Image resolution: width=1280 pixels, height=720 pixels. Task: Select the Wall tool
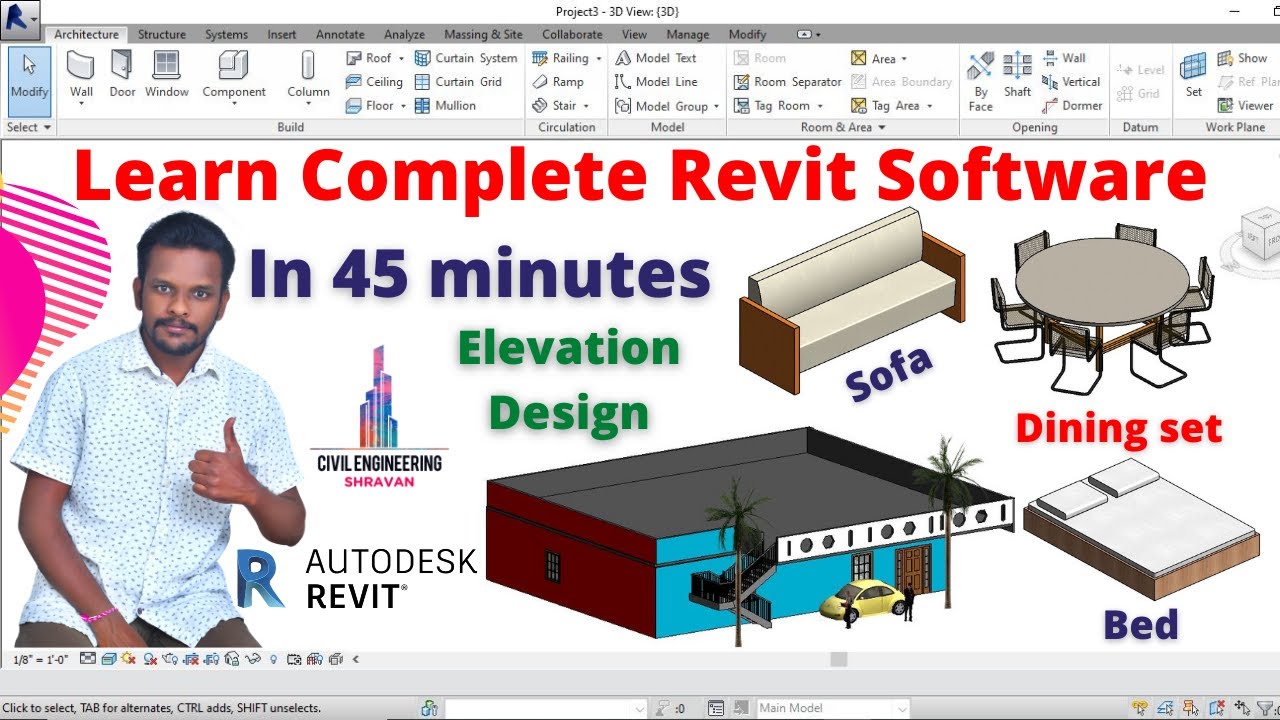[x=81, y=76]
